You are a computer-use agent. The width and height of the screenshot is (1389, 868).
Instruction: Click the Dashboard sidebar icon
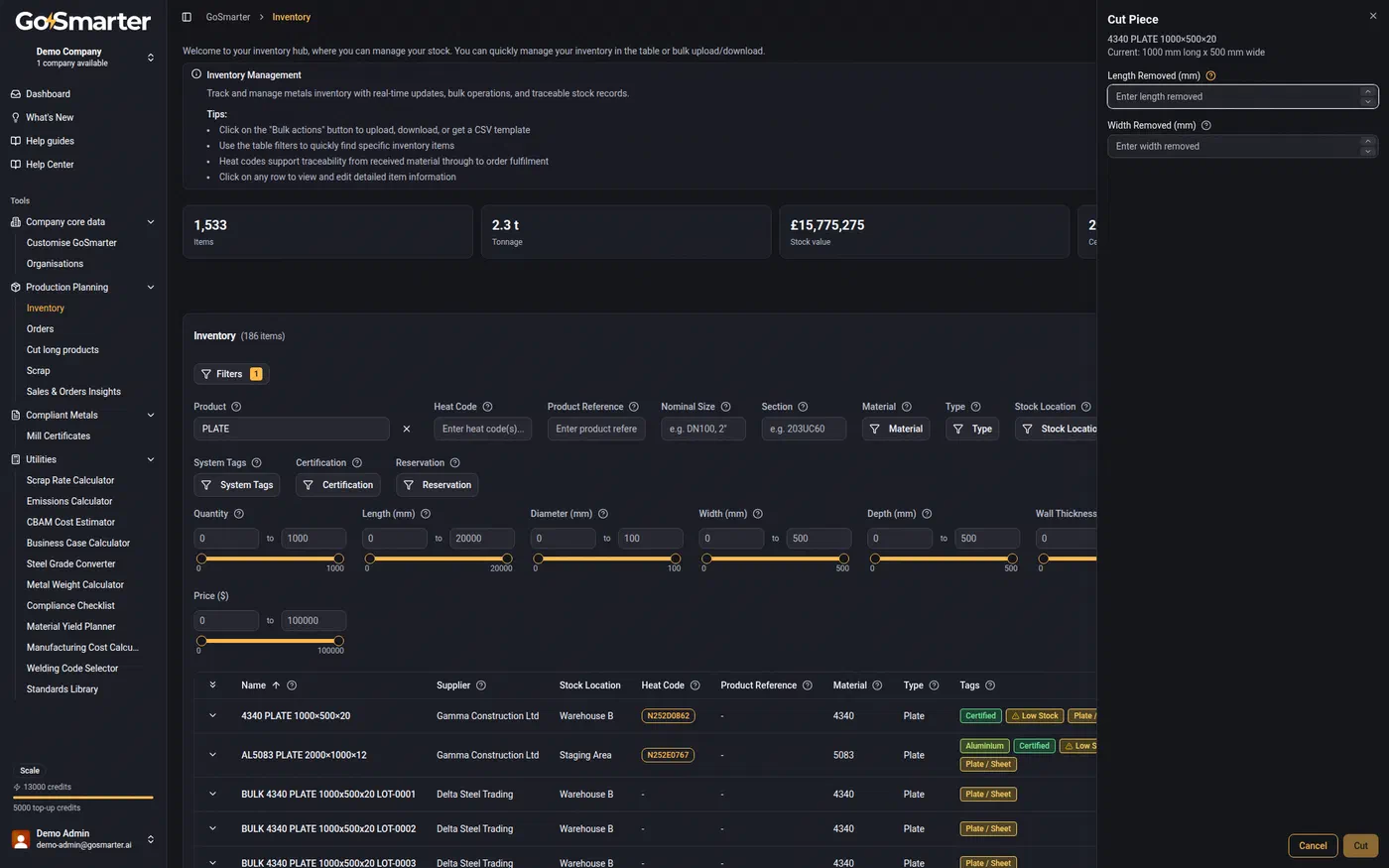click(16, 94)
